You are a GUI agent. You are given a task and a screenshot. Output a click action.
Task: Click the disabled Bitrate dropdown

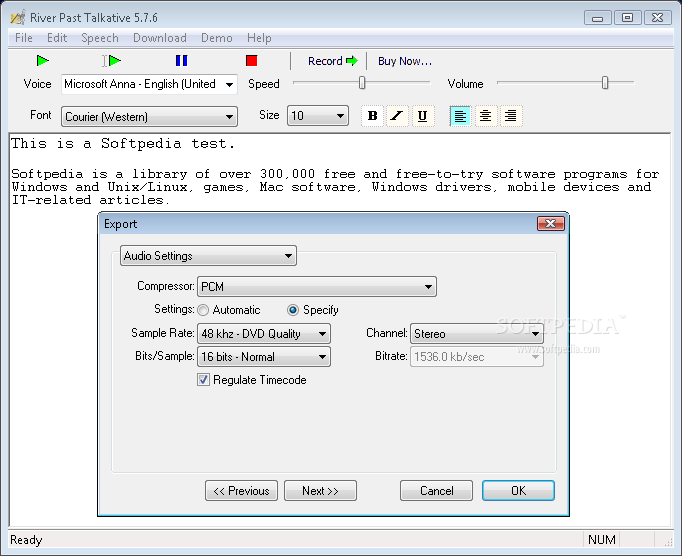point(477,357)
